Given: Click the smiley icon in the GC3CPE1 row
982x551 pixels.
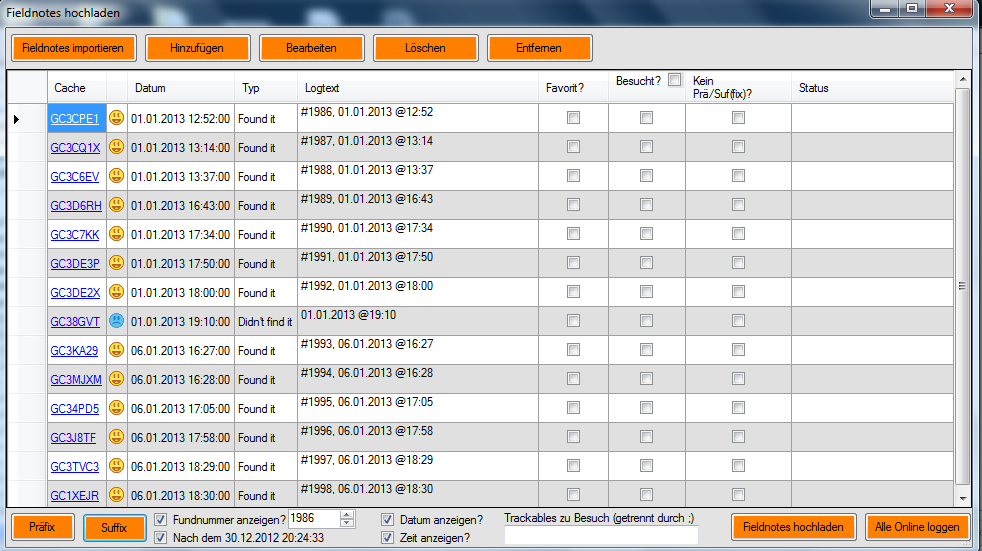Looking at the screenshot, I should [x=117, y=118].
